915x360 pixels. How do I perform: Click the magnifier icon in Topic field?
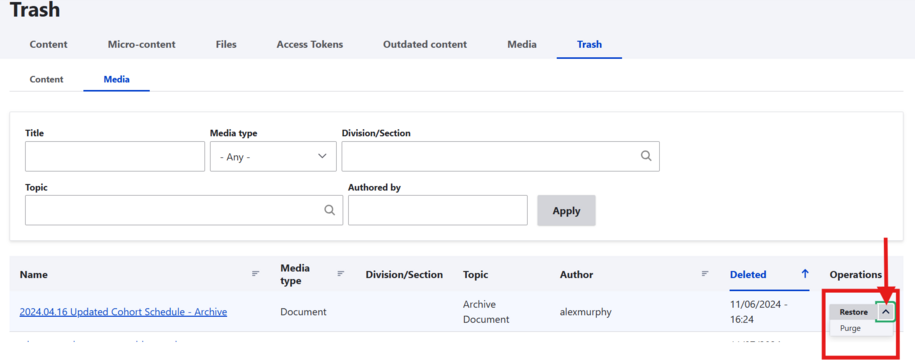(x=330, y=210)
